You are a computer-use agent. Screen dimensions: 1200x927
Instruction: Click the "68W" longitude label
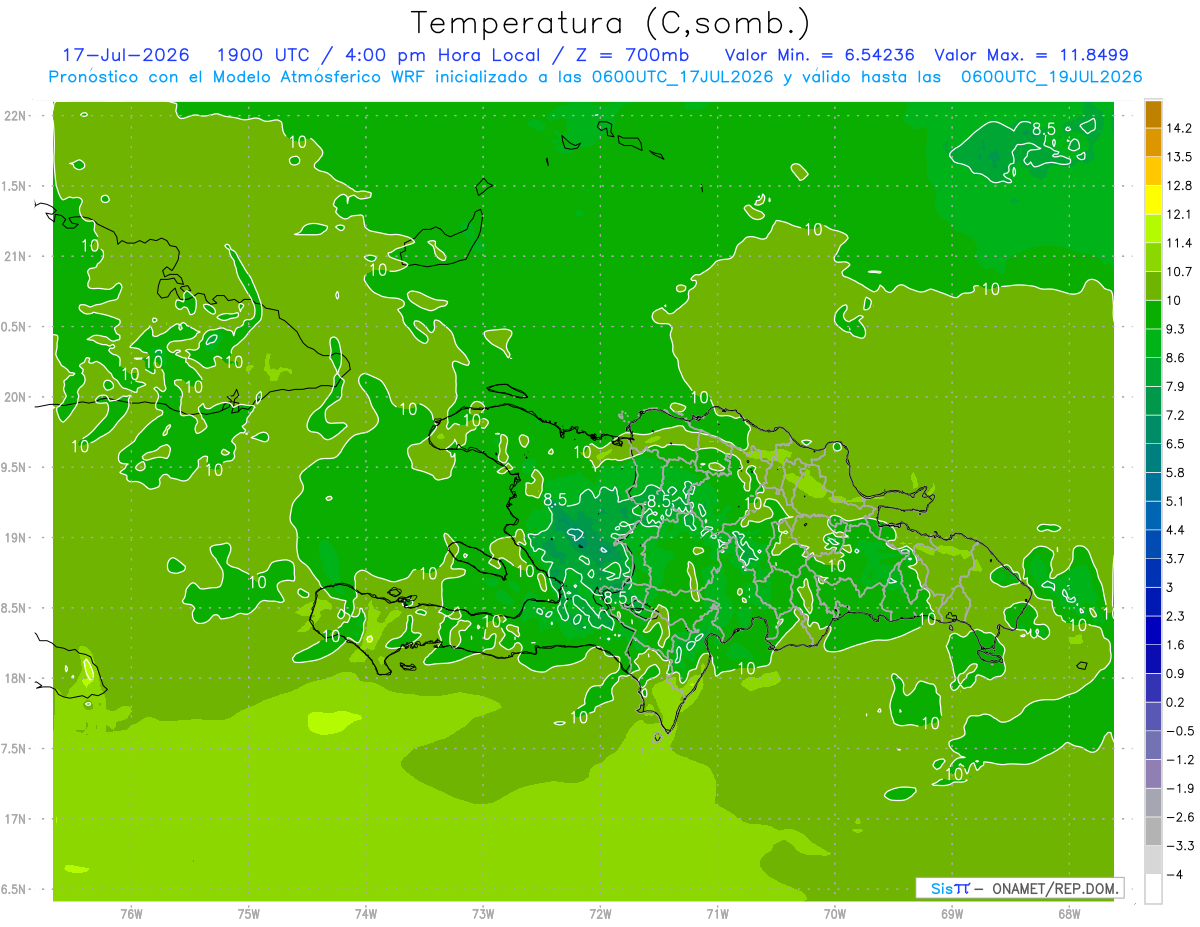tap(1068, 913)
